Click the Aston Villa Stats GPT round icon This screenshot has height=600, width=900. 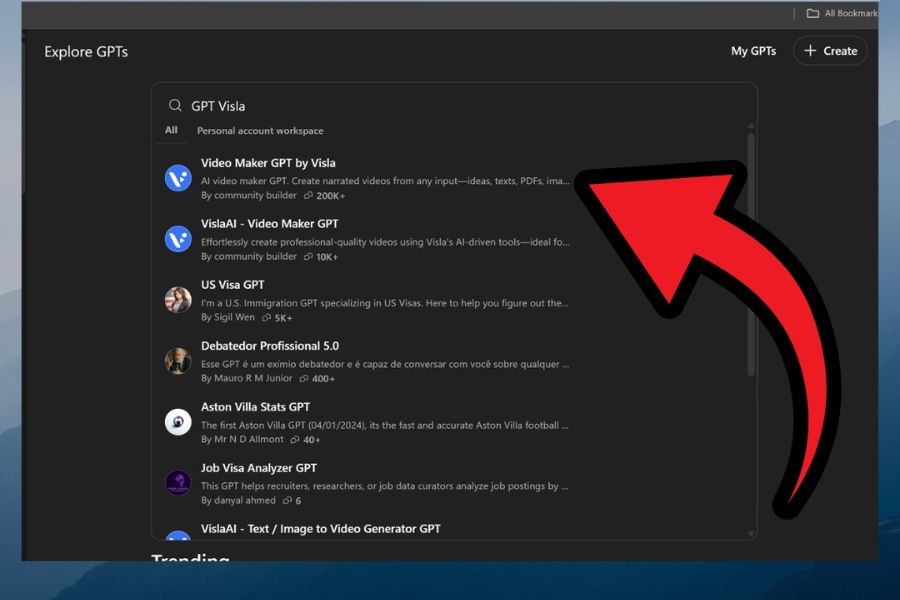tap(178, 422)
